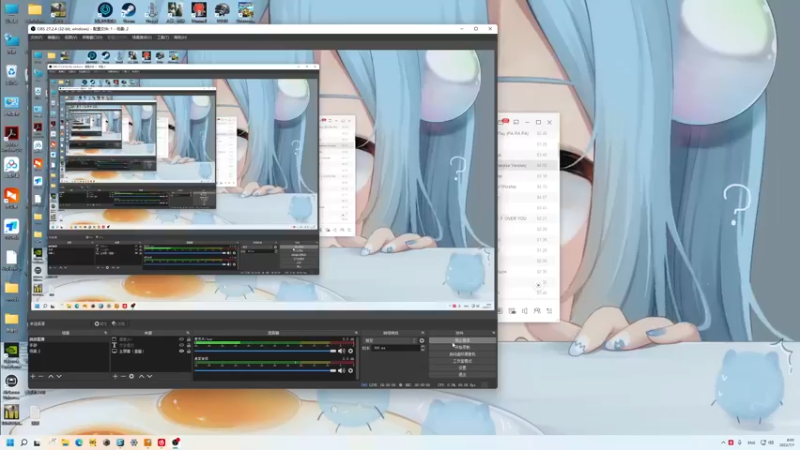The height and width of the screenshot is (450, 800).
Task: Move the selected source down in Sources dock
Action: 149,377
